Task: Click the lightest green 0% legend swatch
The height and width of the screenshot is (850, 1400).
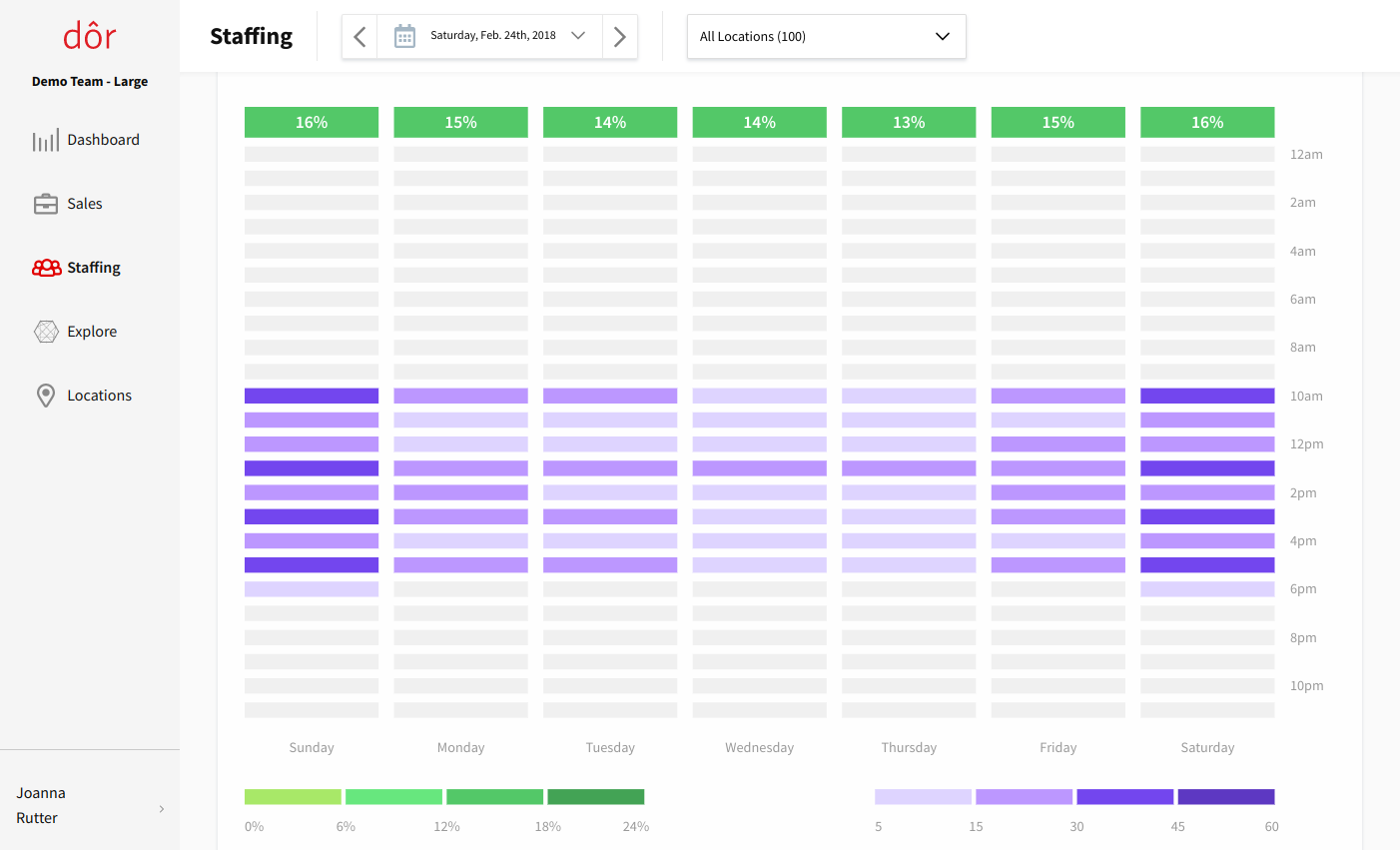Action: [292, 796]
